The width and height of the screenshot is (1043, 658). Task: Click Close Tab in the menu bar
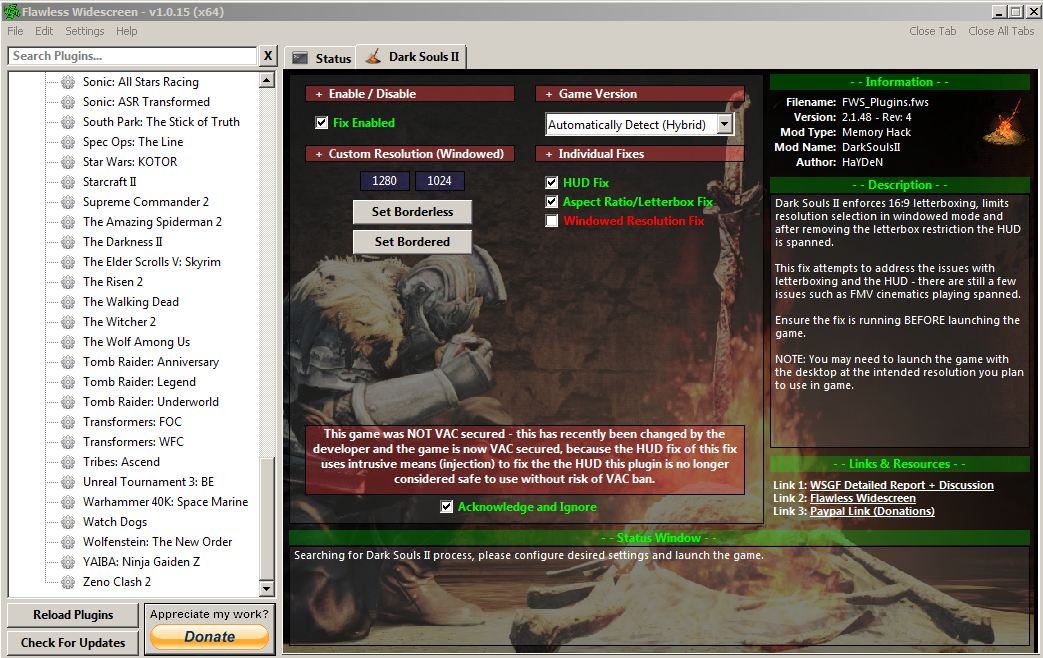point(933,31)
